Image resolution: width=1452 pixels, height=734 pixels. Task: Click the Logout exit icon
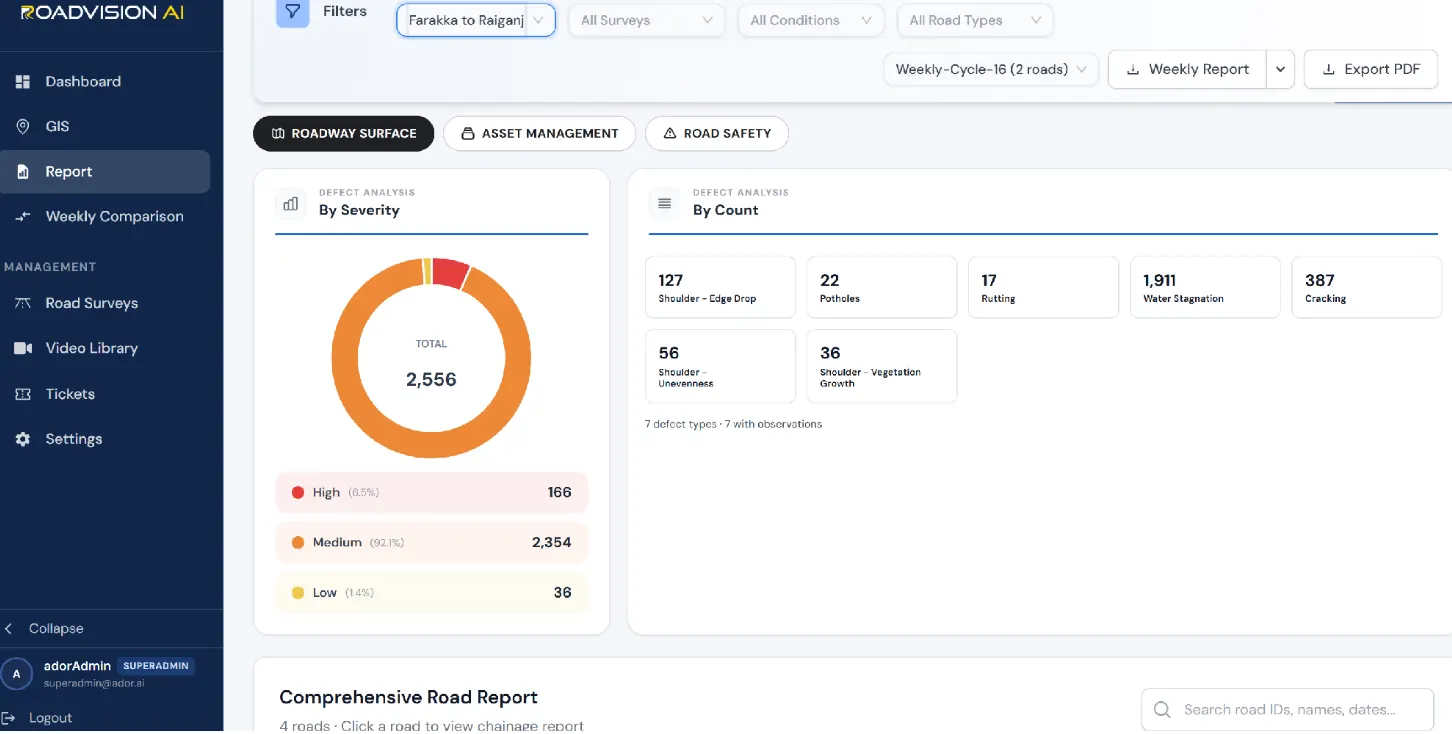click(x=10, y=718)
